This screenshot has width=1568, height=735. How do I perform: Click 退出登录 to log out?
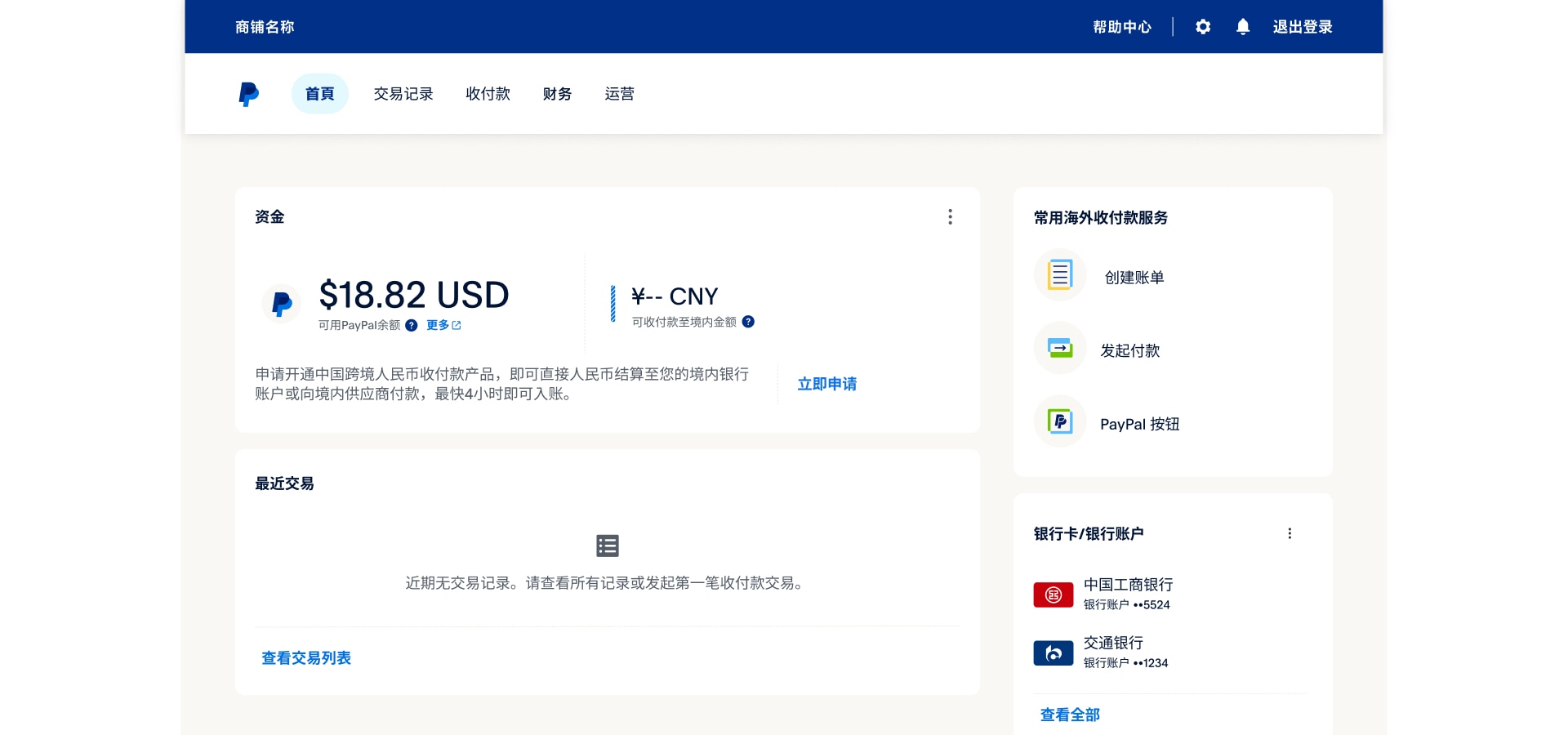pos(1302,27)
